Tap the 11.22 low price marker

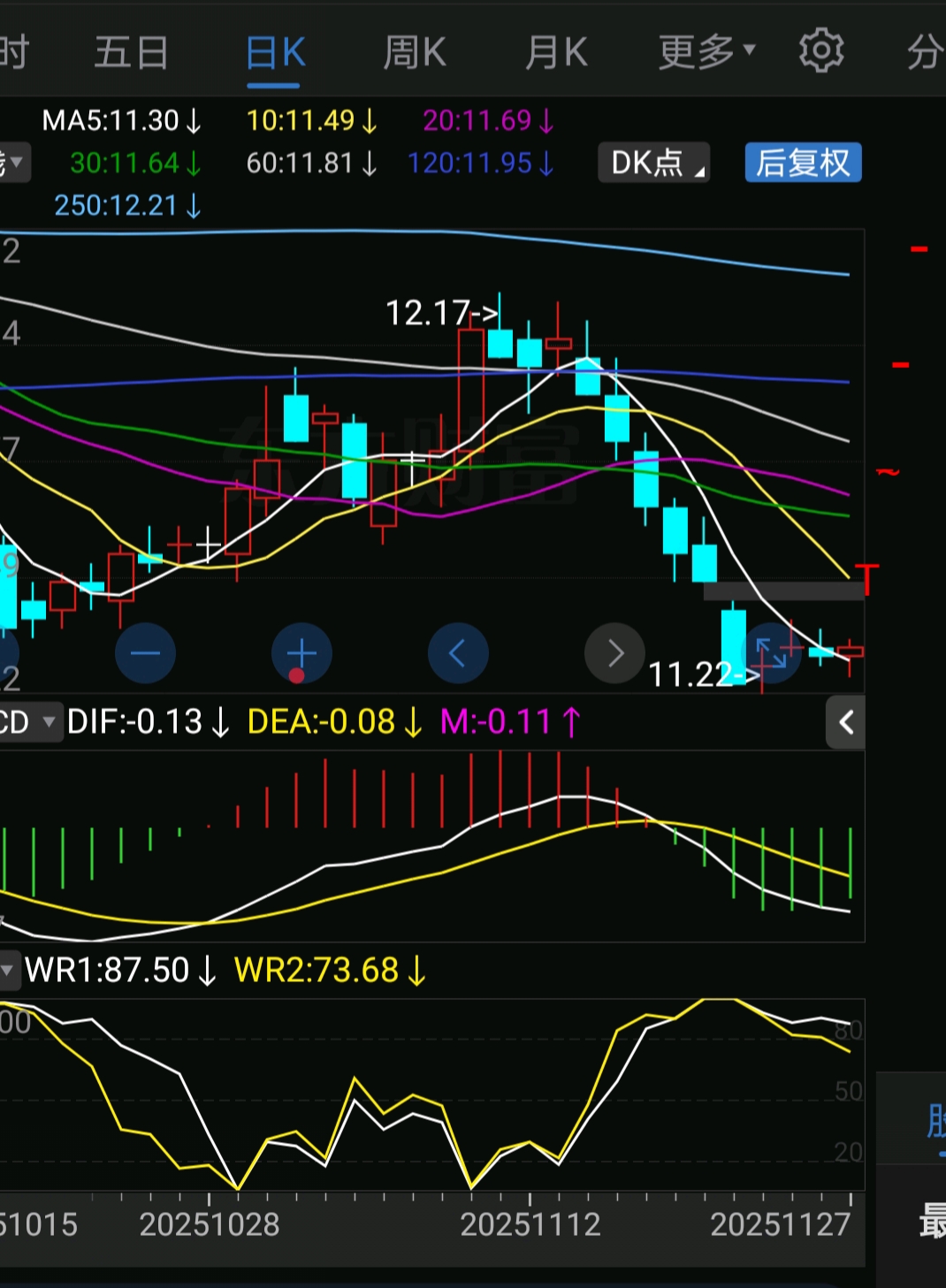pyautogui.click(x=704, y=675)
